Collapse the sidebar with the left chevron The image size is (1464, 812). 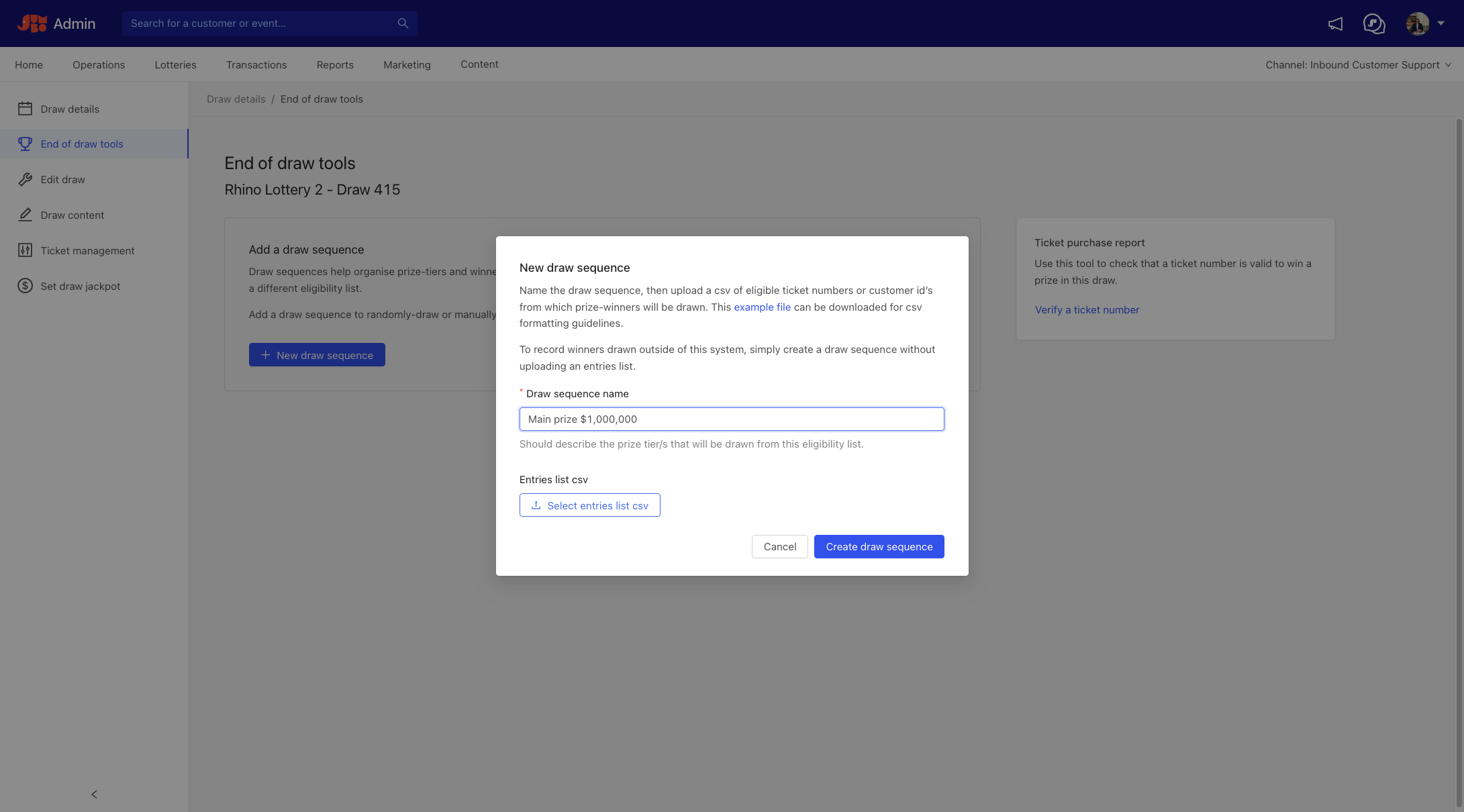coord(94,795)
